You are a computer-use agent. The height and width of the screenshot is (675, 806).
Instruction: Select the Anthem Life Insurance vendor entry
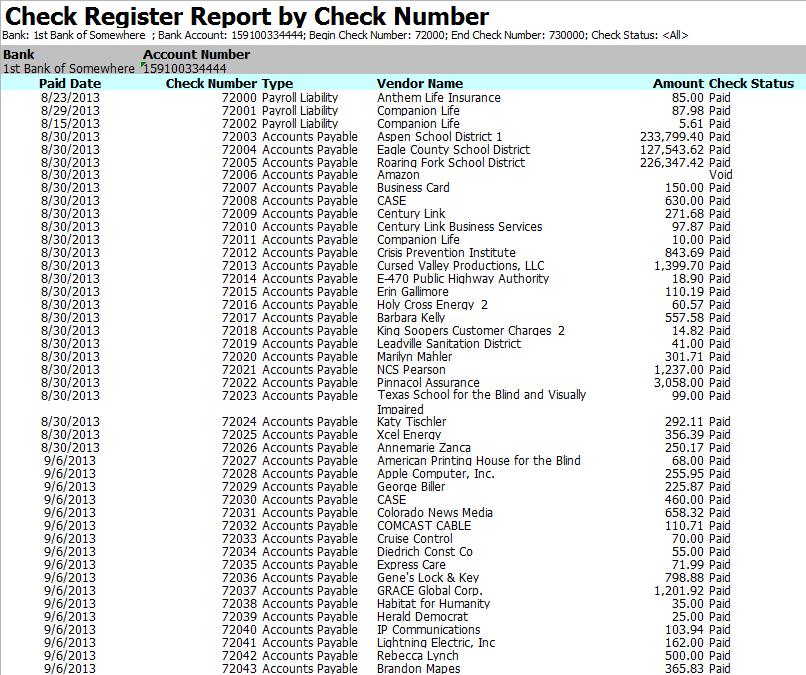(x=438, y=98)
